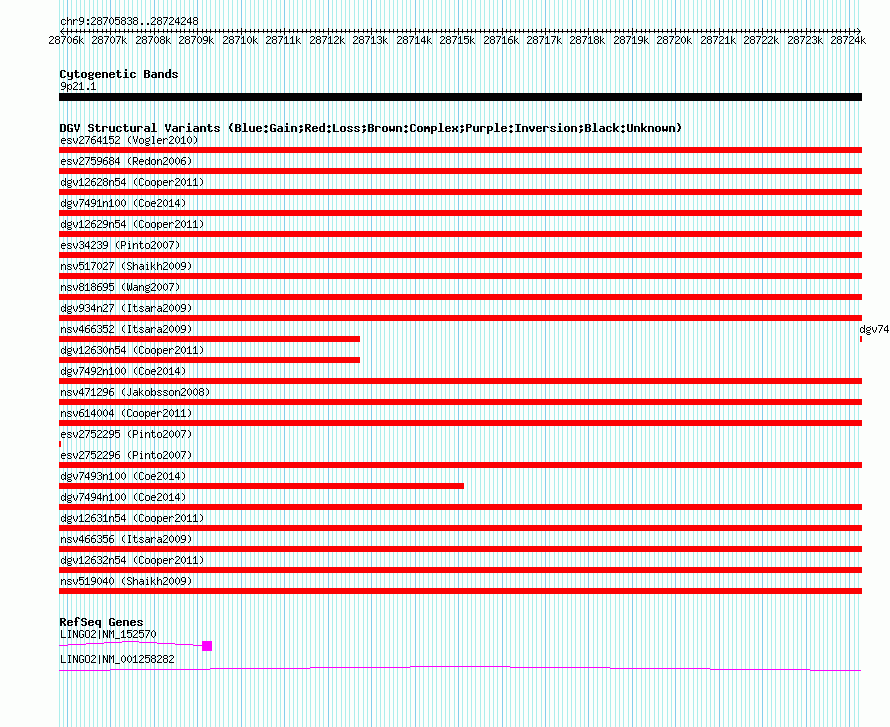
Task: Select dgv934n27 (Itsara2009) variant label
Action: (126, 308)
